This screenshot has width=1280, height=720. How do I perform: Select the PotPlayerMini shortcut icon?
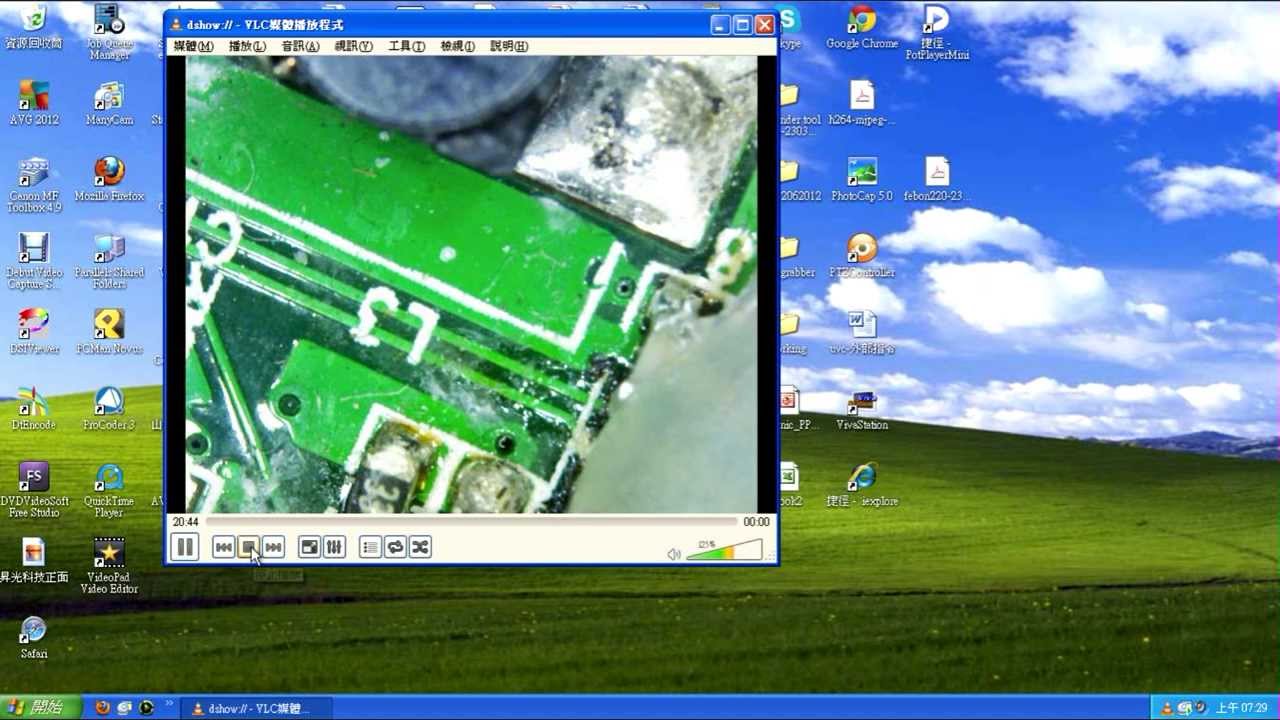click(x=937, y=33)
